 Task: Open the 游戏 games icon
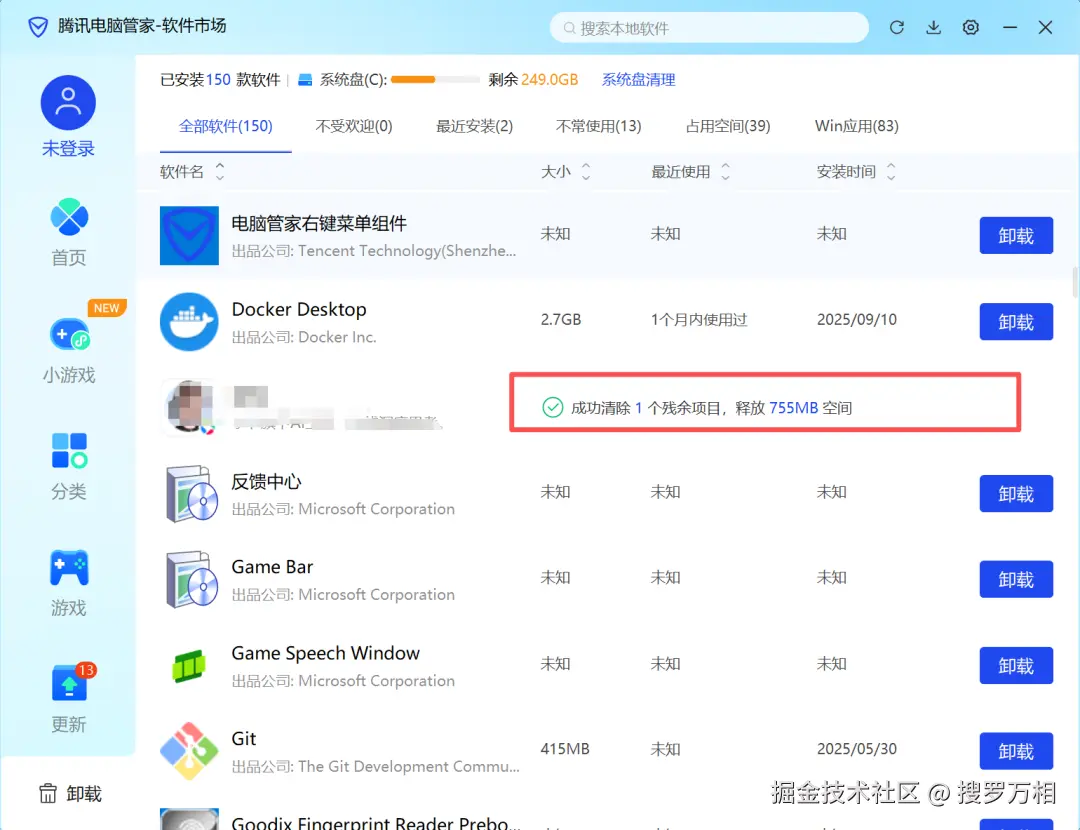69,568
